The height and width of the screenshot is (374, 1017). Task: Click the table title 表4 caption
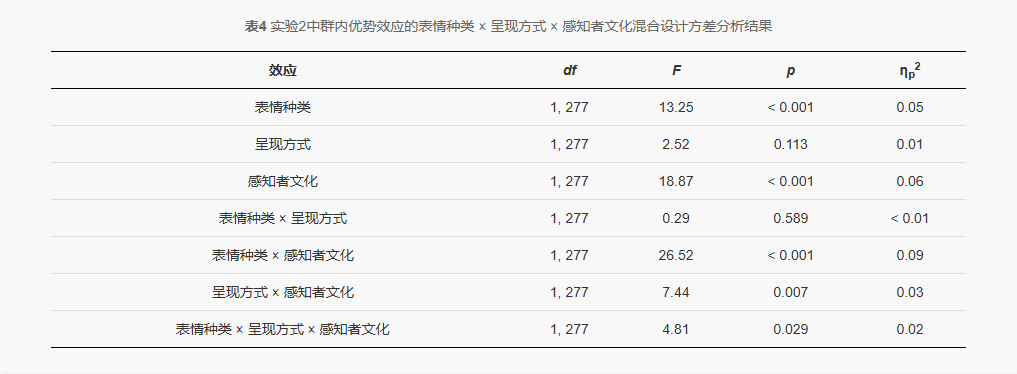[508, 27]
